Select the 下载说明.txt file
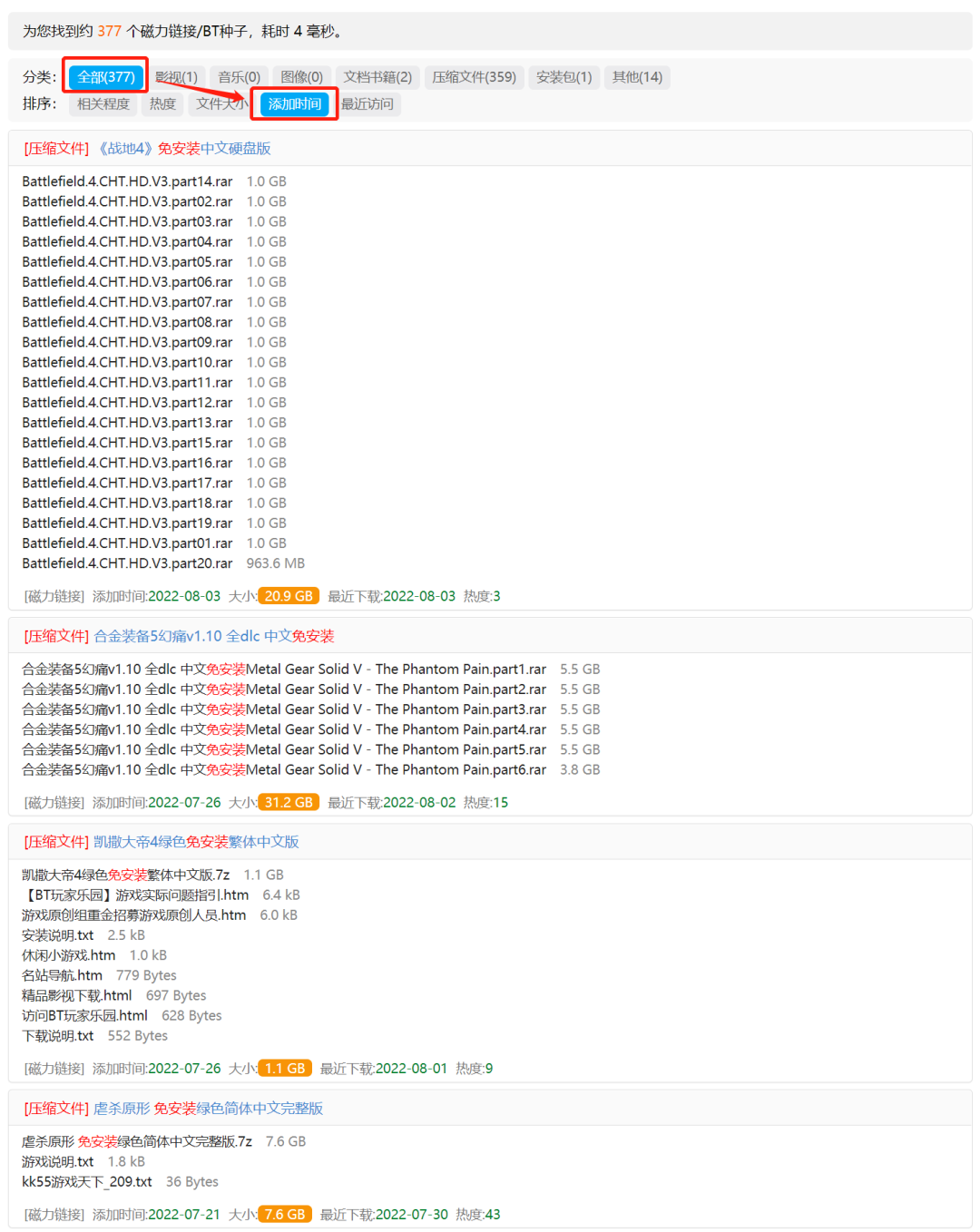This screenshot has width=980, height=1232. [58, 1036]
